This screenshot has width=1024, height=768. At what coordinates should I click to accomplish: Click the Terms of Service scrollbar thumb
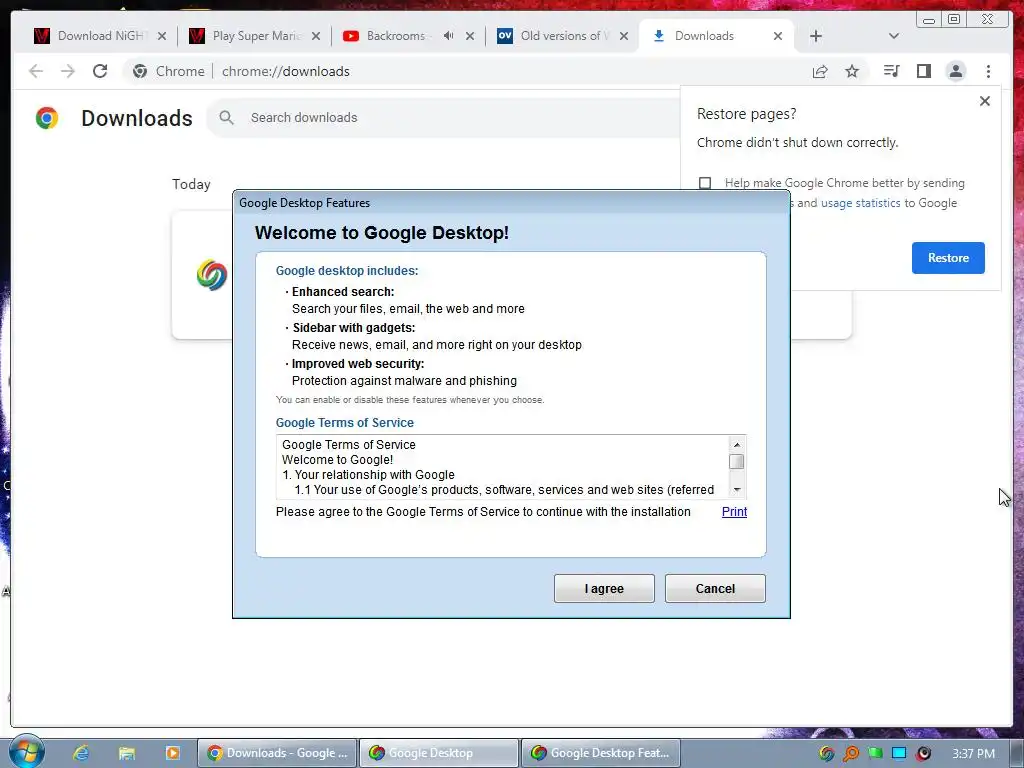[737, 462]
